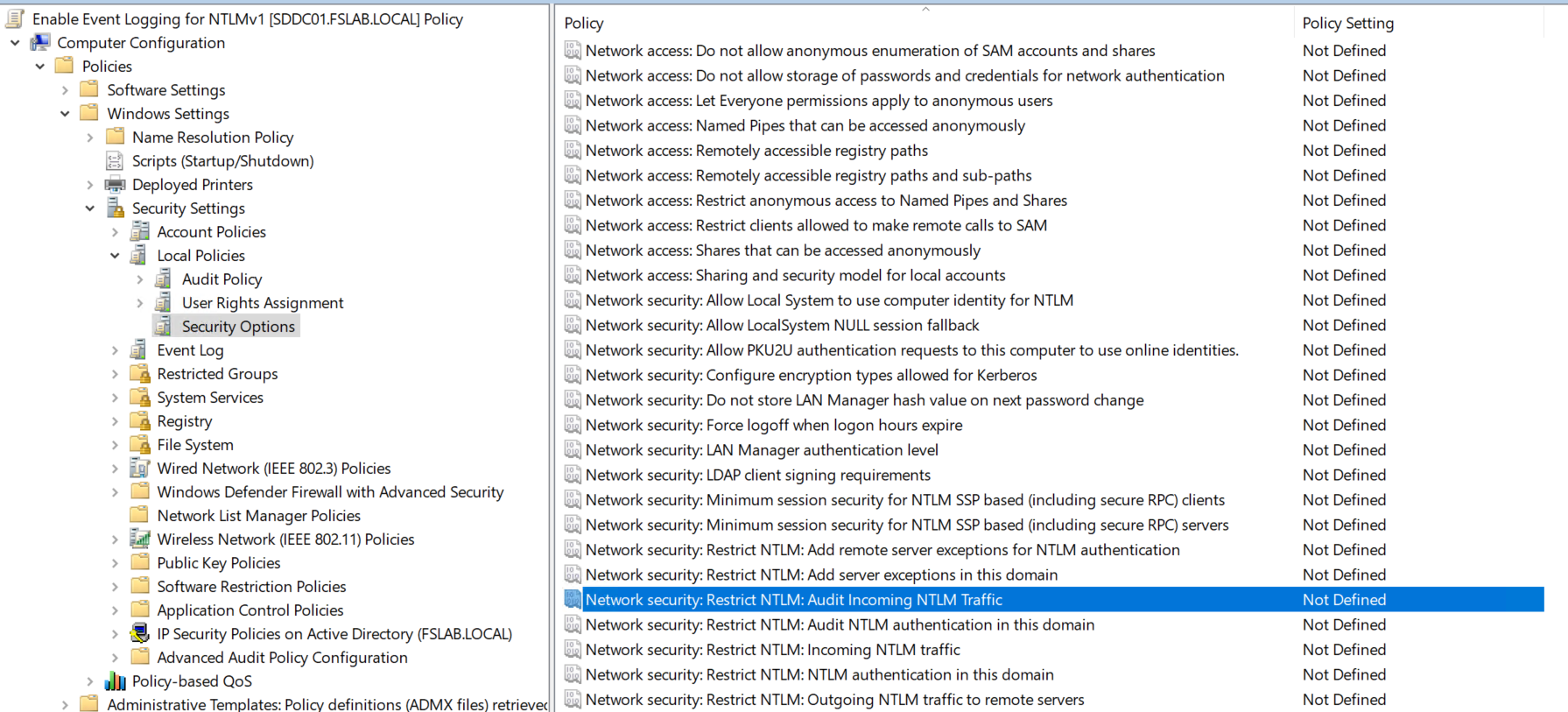Select 'Restrict NTLM: Add server exceptions in this domain'
Viewport: 1568px width, 712px height.
(821, 575)
